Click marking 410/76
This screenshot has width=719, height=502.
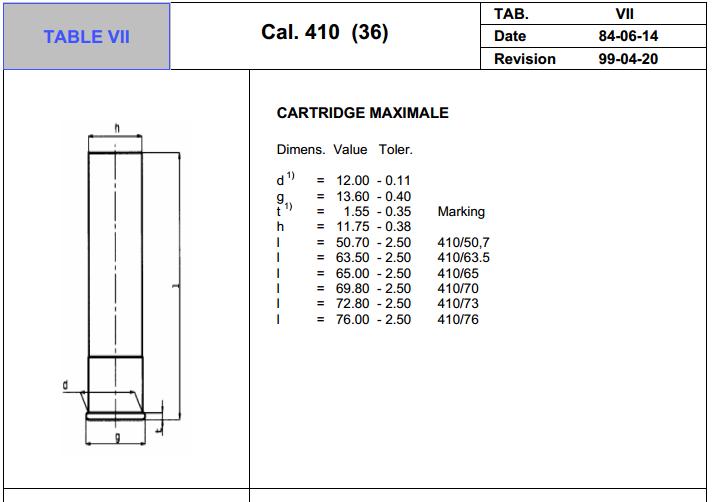point(458,319)
